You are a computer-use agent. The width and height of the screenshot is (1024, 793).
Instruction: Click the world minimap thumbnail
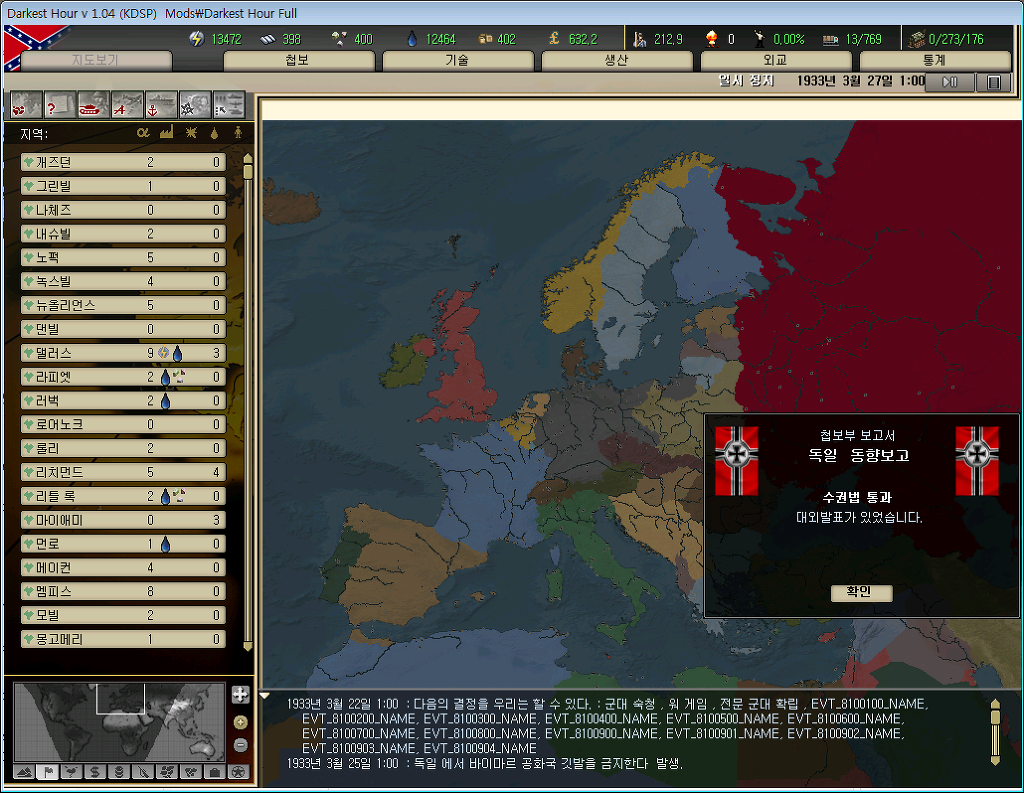[x=120, y=722]
